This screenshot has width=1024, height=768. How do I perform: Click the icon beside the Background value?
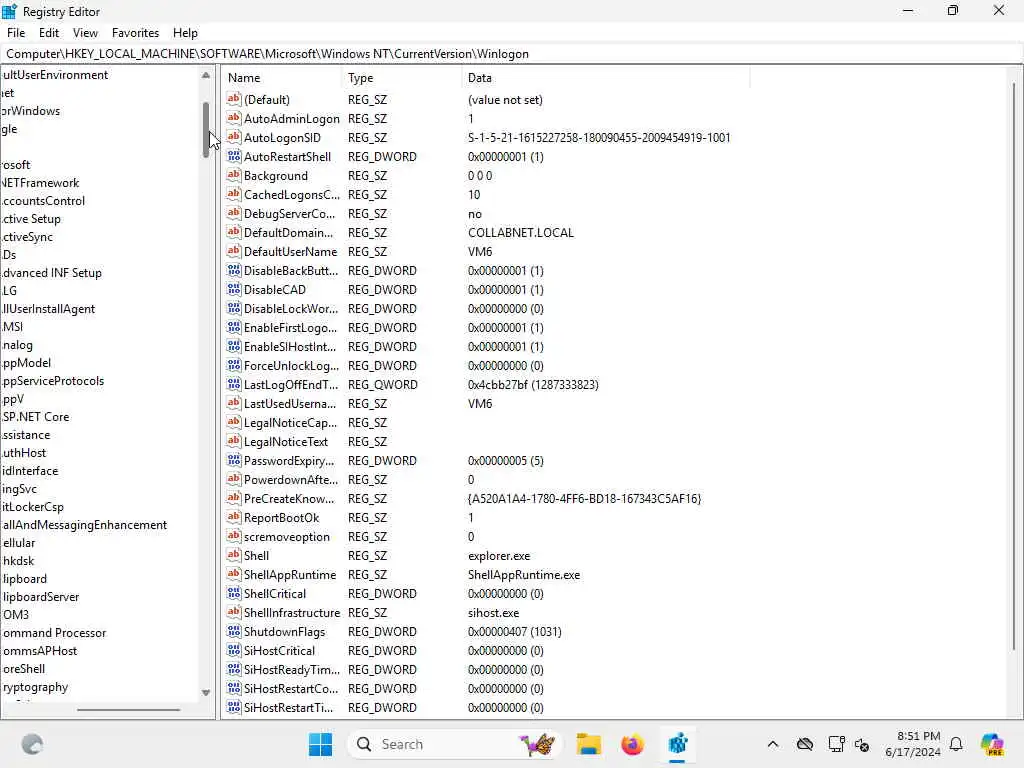point(234,175)
